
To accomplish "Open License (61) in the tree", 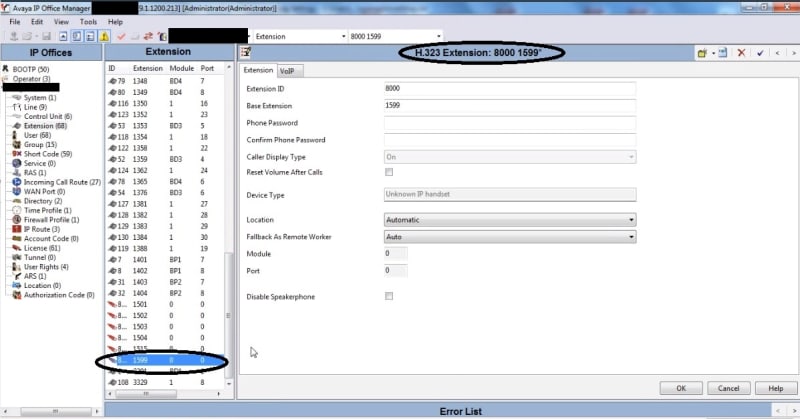I will point(42,248).
